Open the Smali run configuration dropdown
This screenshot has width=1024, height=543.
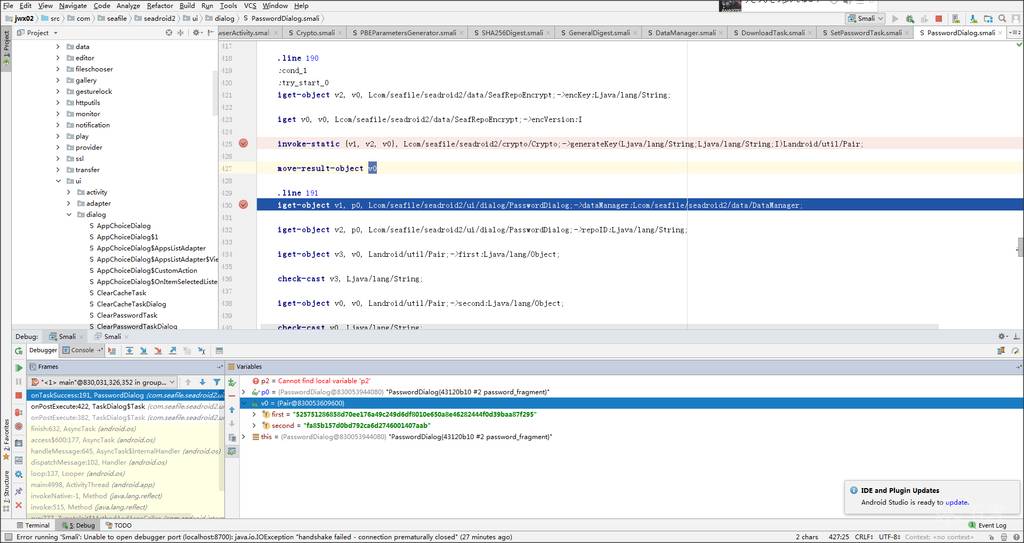(x=865, y=19)
